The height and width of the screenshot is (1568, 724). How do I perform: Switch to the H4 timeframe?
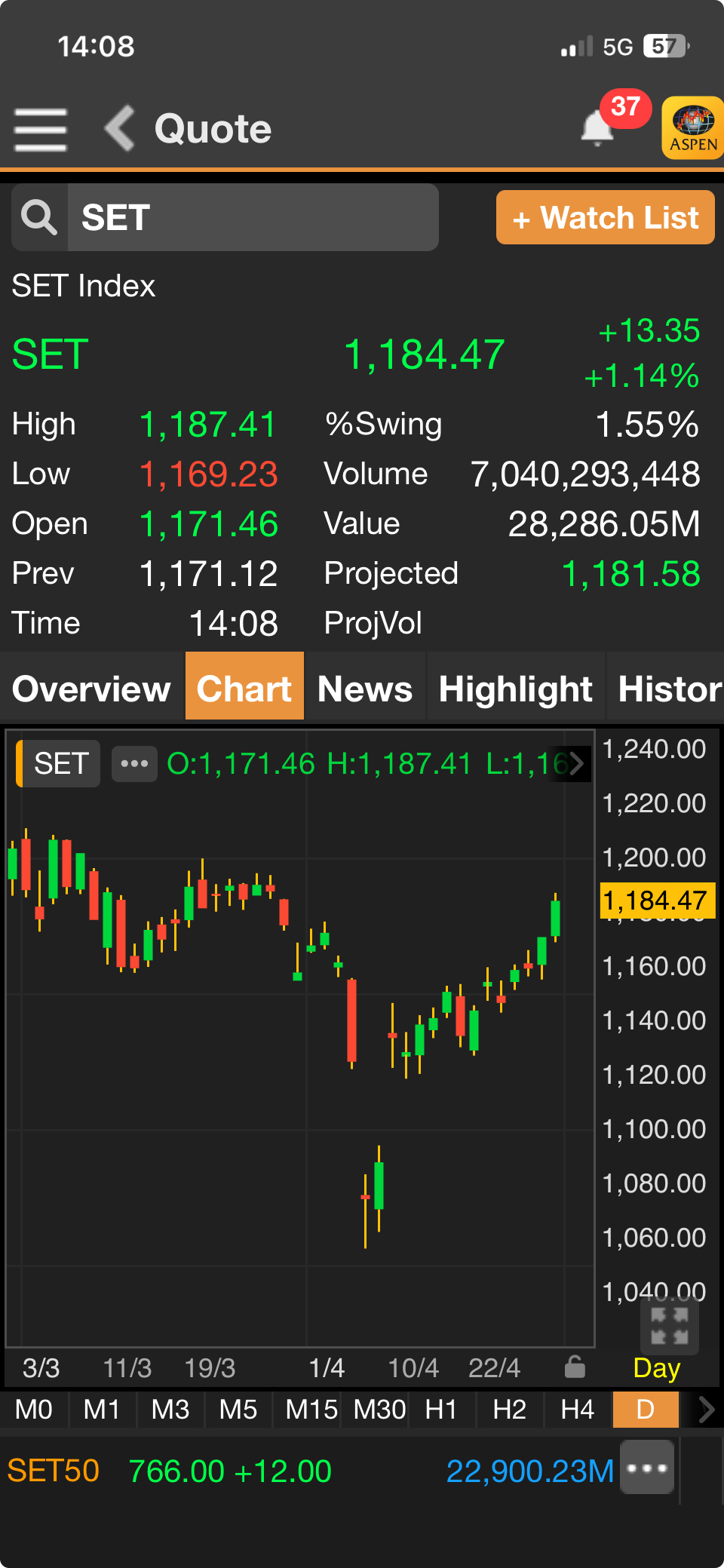[x=577, y=1409]
